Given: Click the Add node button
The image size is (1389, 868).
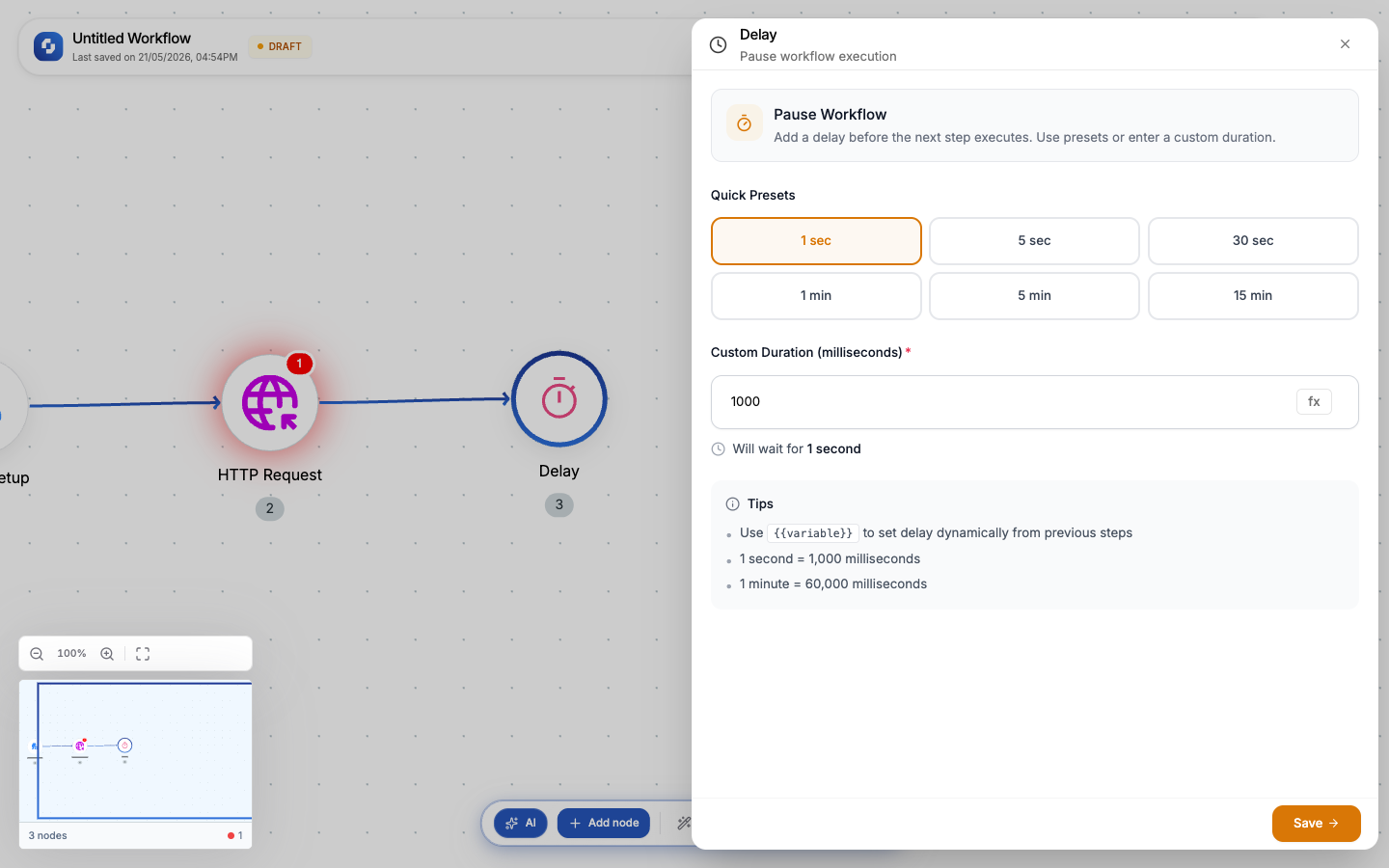Looking at the screenshot, I should pos(604,823).
